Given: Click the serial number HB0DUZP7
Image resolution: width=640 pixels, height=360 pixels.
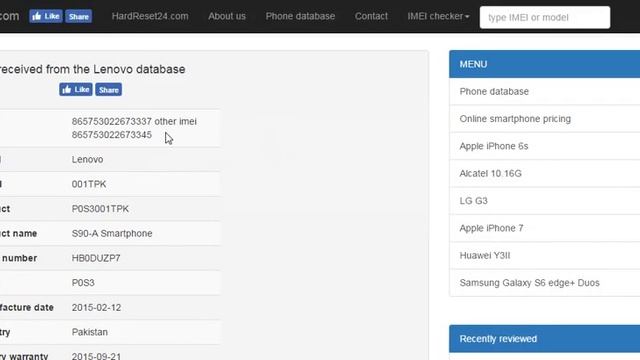Looking at the screenshot, I should (x=96, y=258).
